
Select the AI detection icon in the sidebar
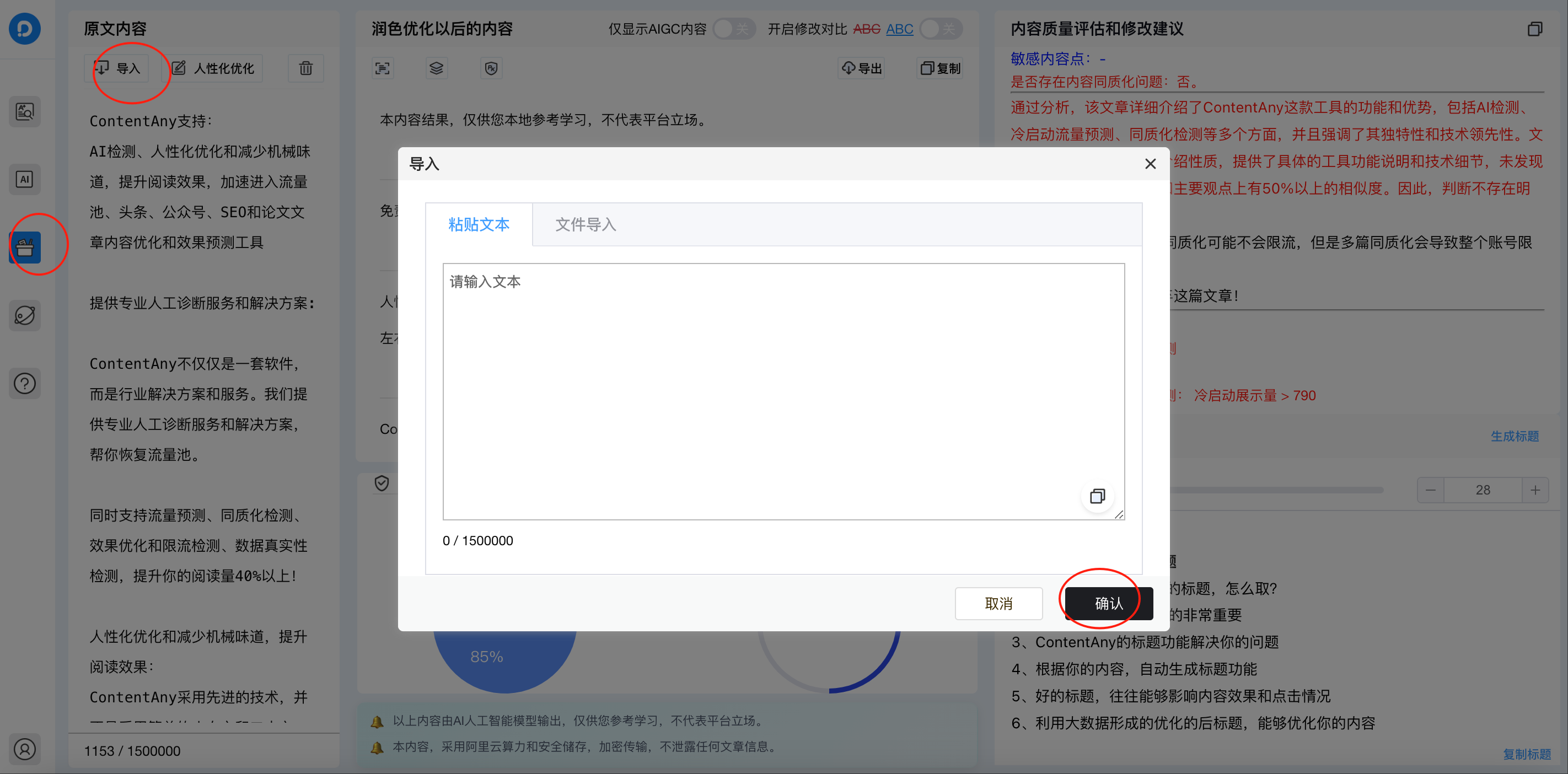tap(25, 179)
